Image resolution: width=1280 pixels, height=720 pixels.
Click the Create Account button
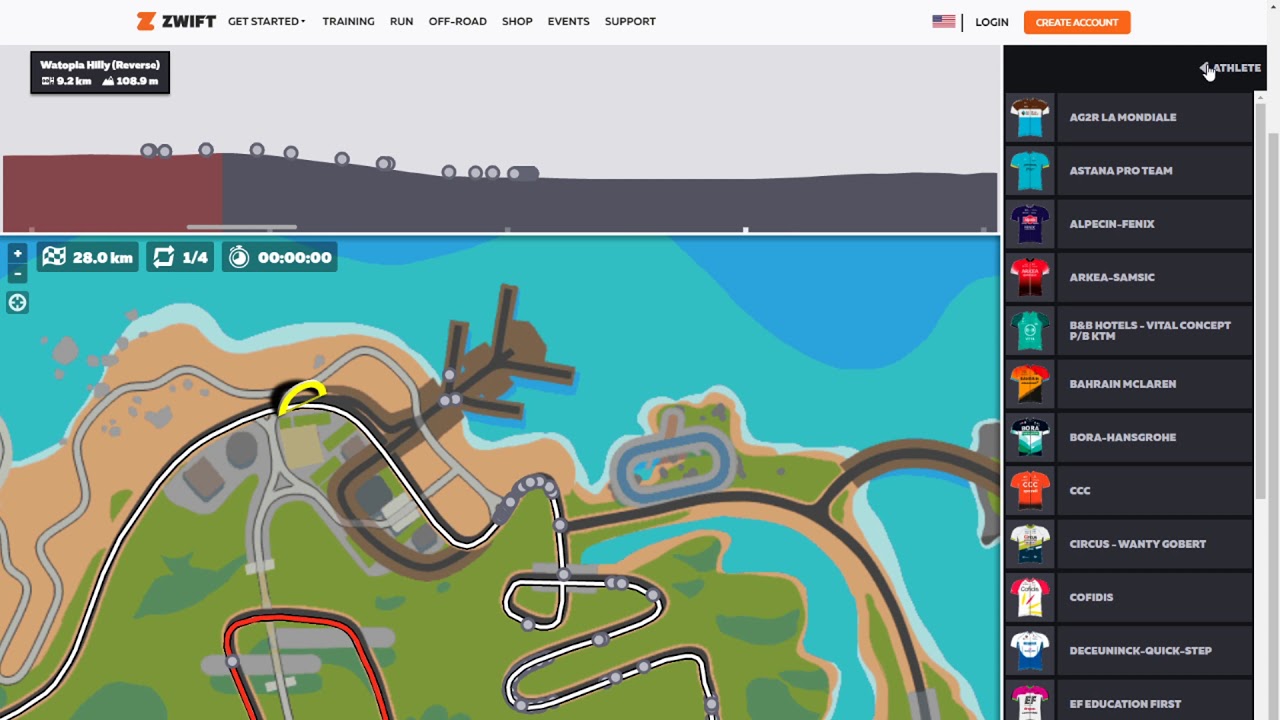(x=1077, y=22)
